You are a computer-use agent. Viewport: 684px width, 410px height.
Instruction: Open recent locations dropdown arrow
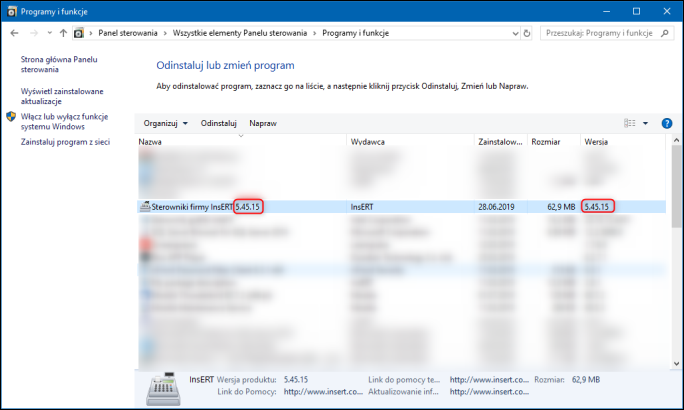(x=49, y=33)
